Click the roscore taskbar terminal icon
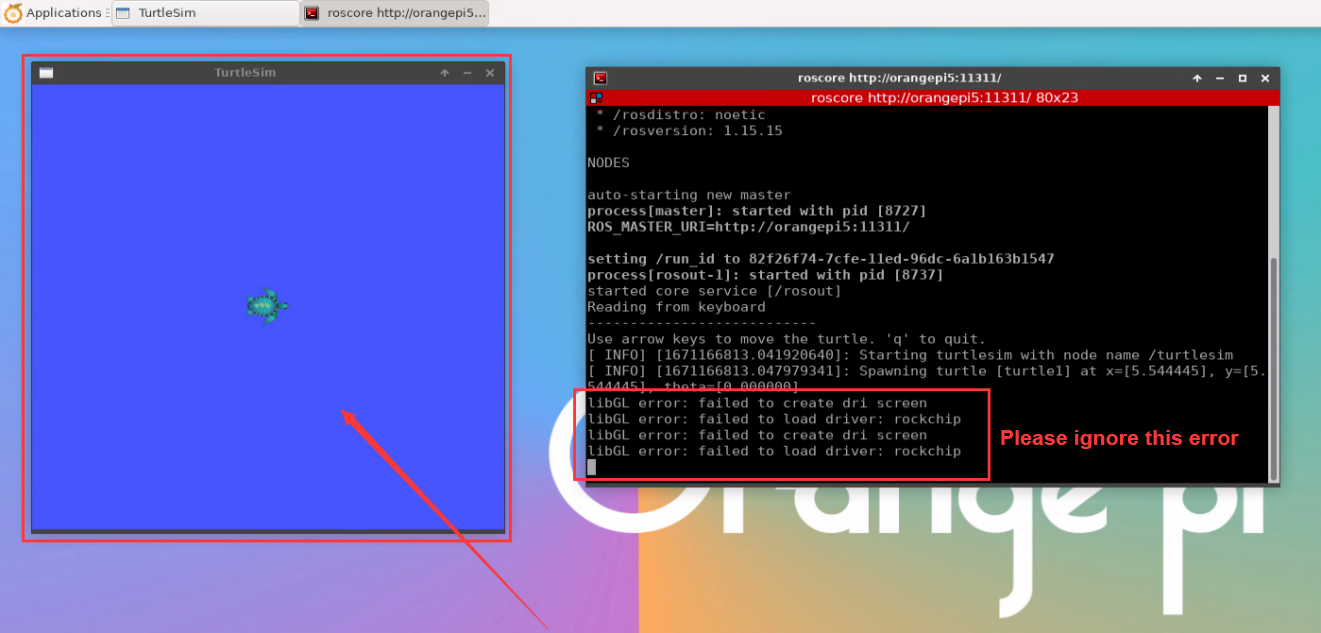Image resolution: width=1321 pixels, height=633 pixels. (312, 13)
